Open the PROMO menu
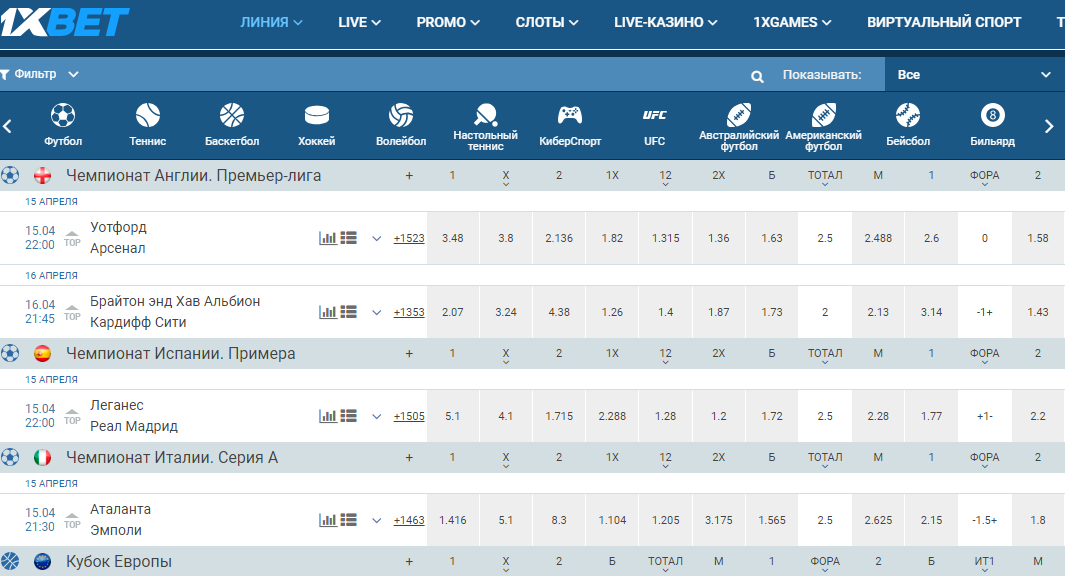This screenshot has width=1065, height=576. [448, 22]
